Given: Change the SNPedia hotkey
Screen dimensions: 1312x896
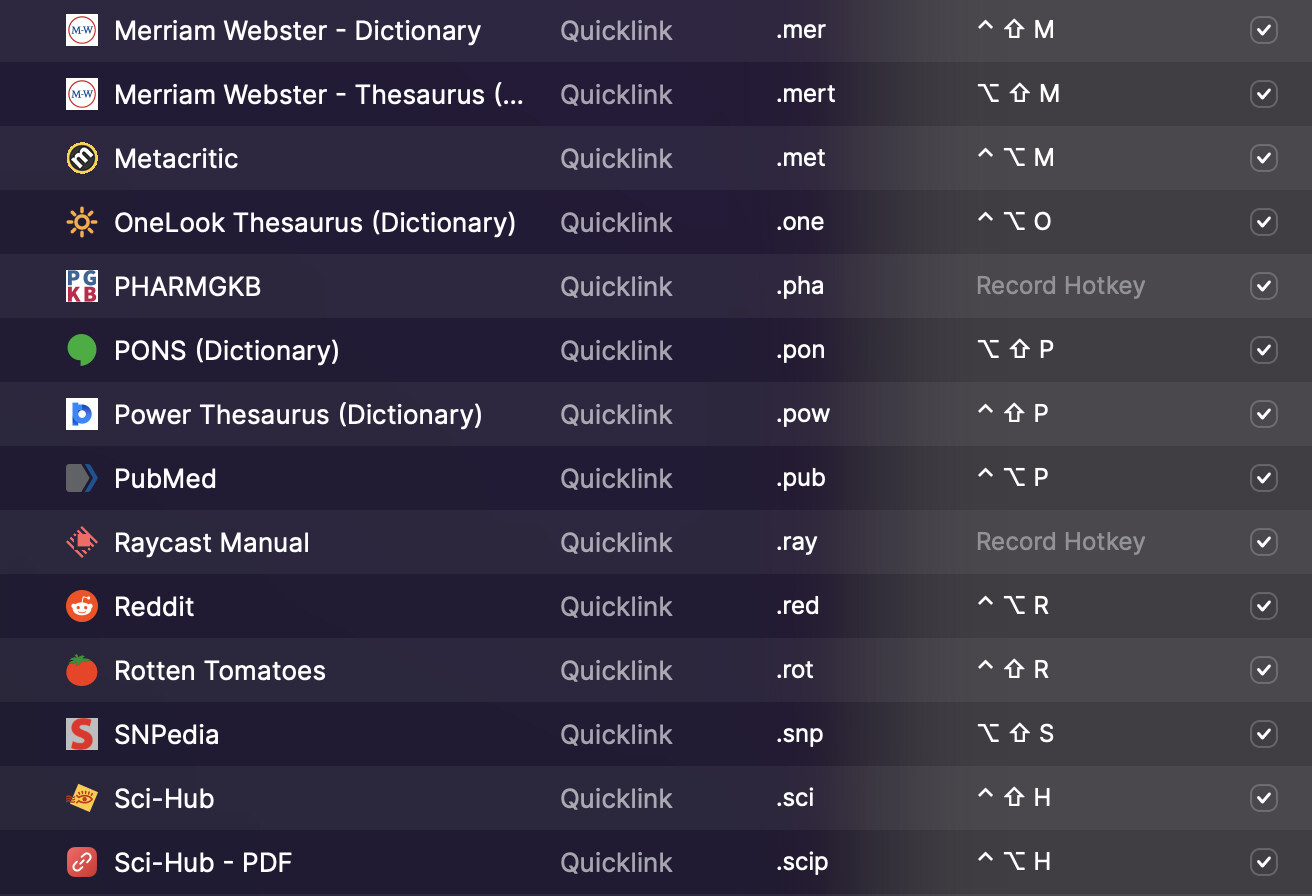Looking at the screenshot, I should tap(1015, 734).
